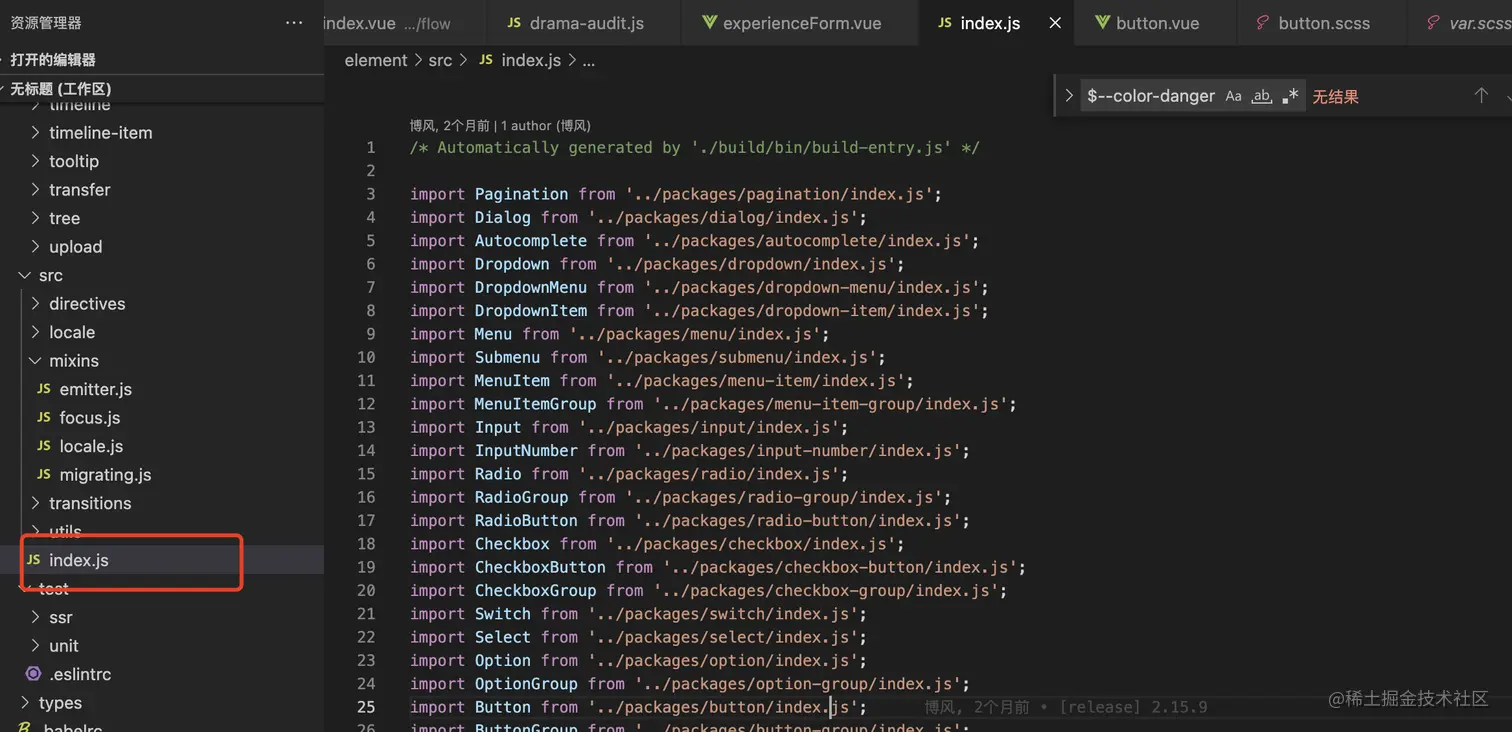This screenshot has height=732, width=1512.
Task: Close the index.js editor tab
Action: point(1055,22)
